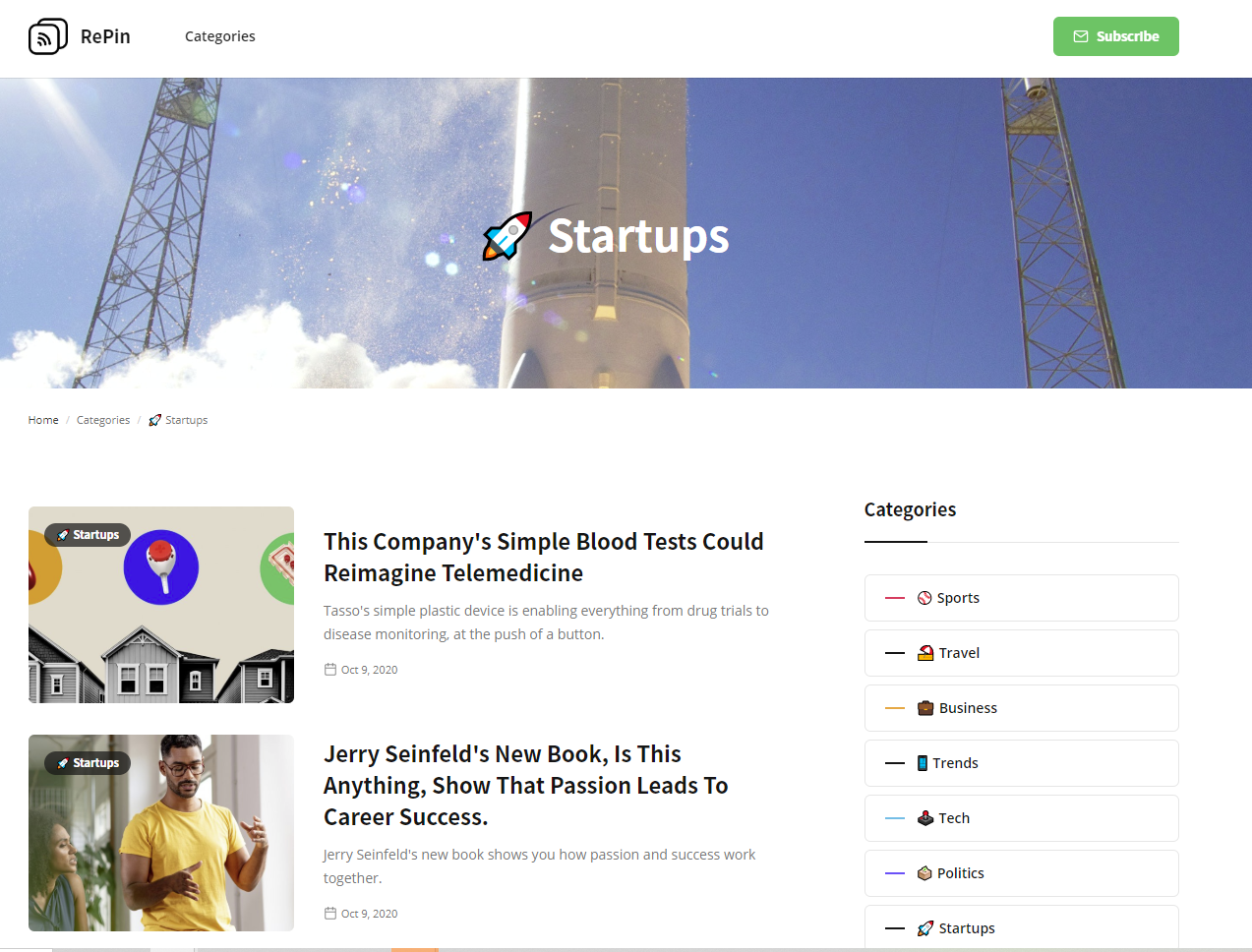Click the man in yellow shirt thumbnail
Viewport: 1252px width, 952px height.
tap(161, 833)
